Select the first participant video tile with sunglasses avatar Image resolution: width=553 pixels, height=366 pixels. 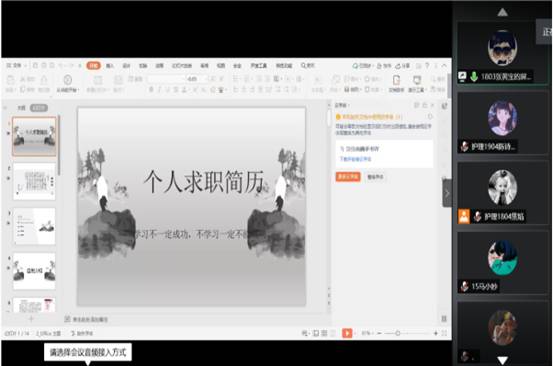502,52
